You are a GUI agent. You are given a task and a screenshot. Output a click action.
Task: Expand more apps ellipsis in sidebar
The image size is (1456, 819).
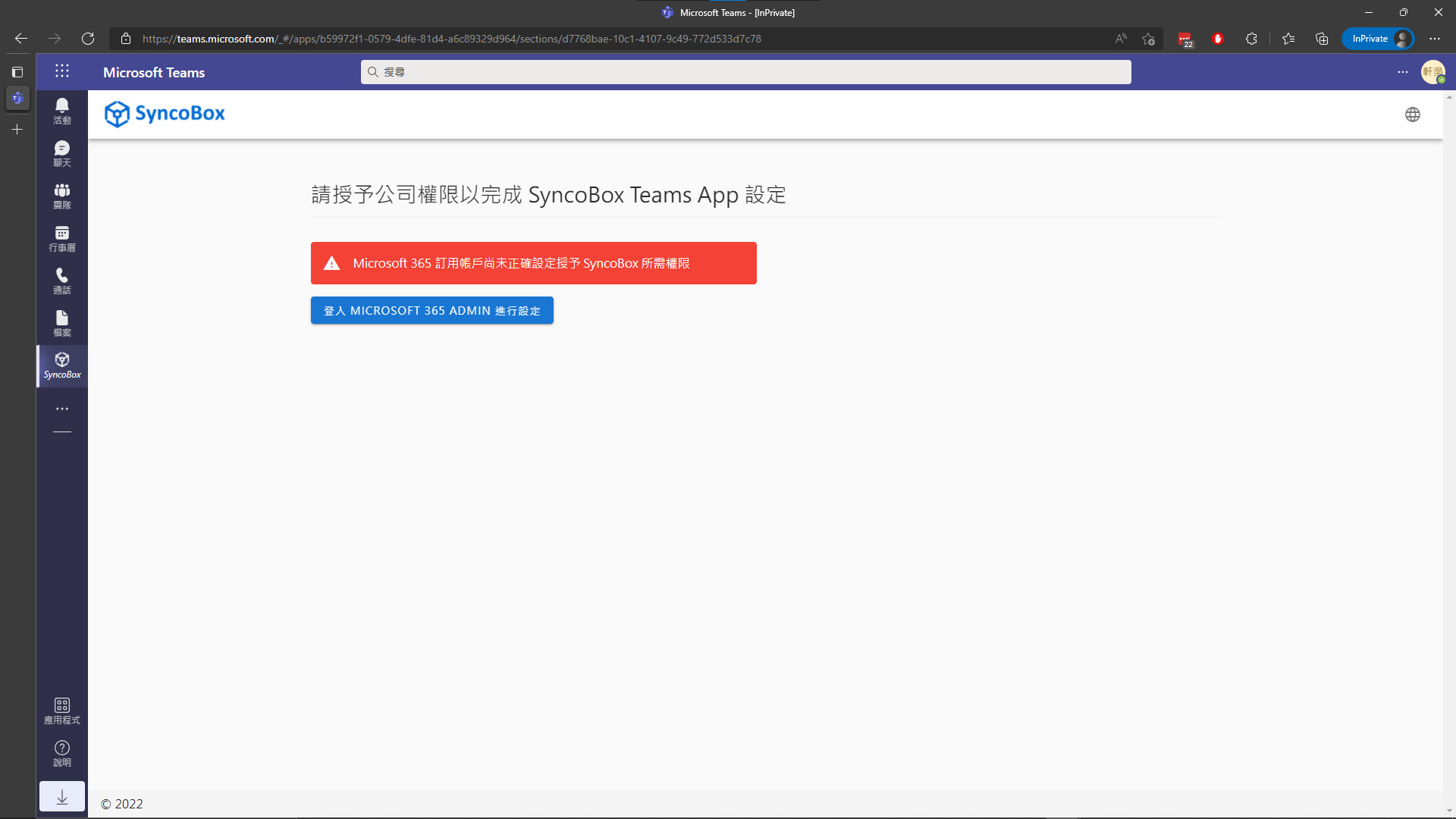[x=62, y=409]
